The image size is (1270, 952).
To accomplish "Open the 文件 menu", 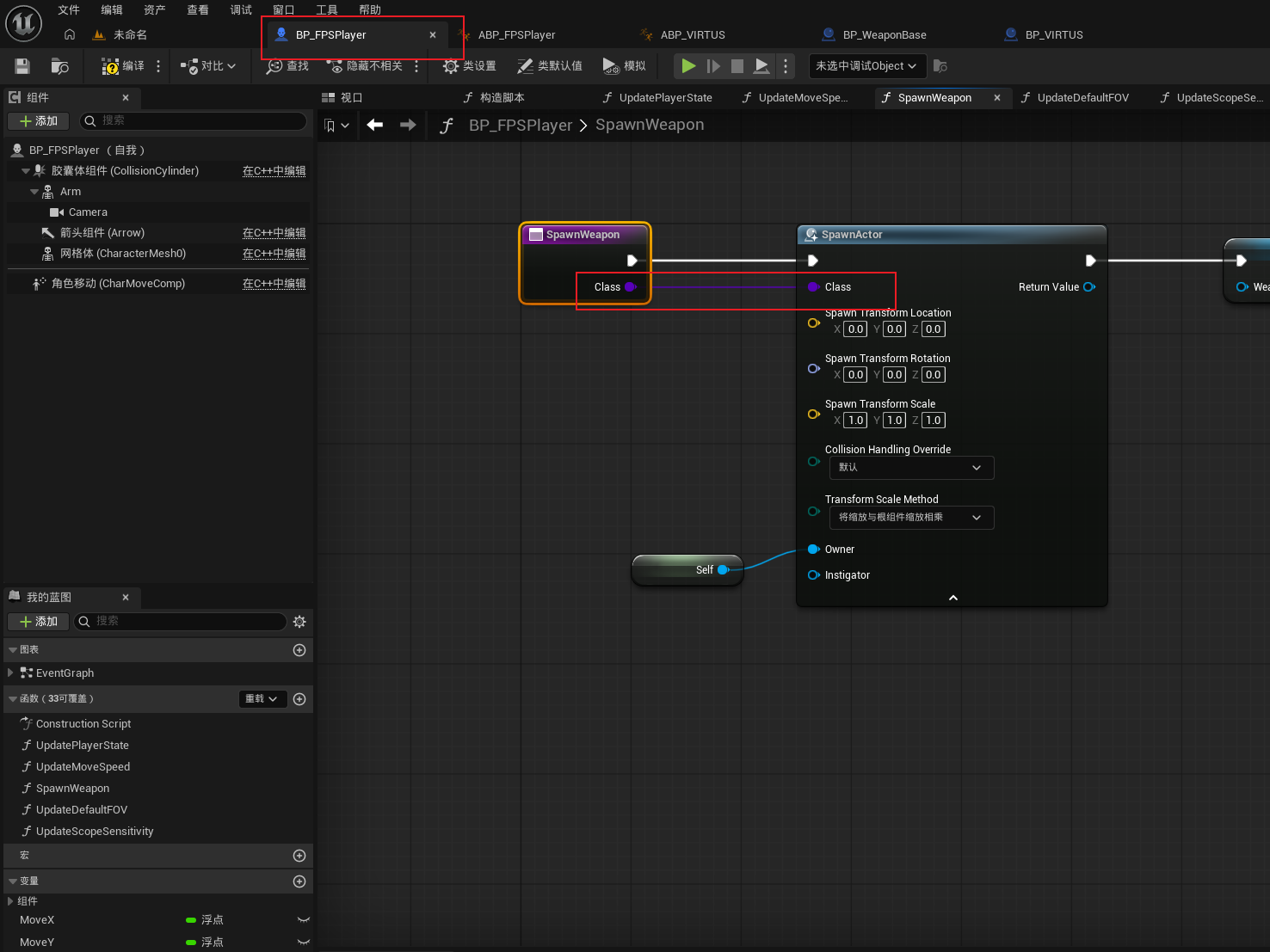I will click(x=69, y=10).
